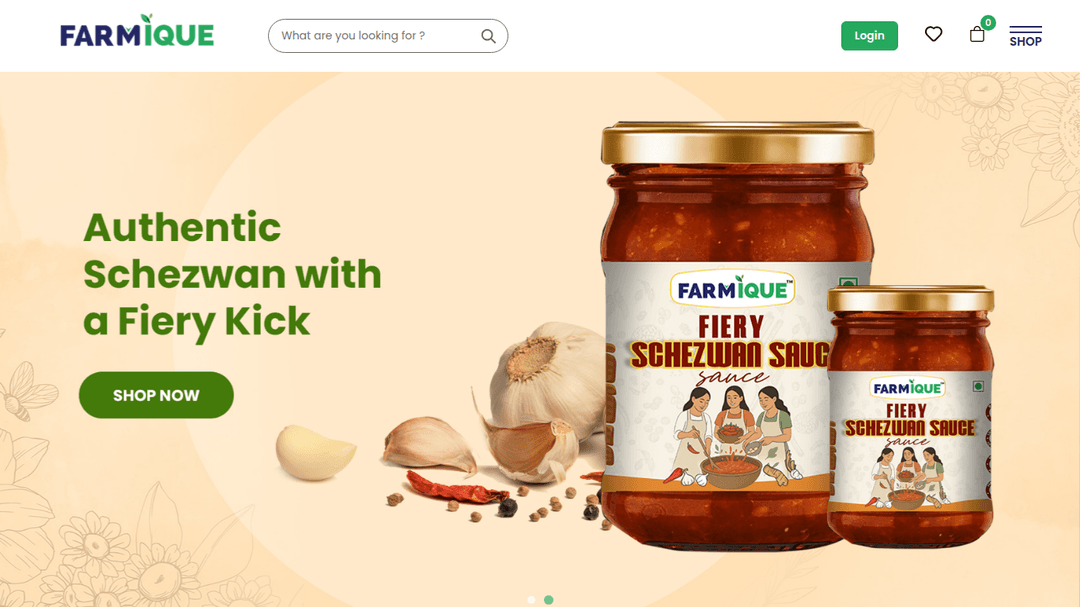Click the SHOP NOW button

156,395
